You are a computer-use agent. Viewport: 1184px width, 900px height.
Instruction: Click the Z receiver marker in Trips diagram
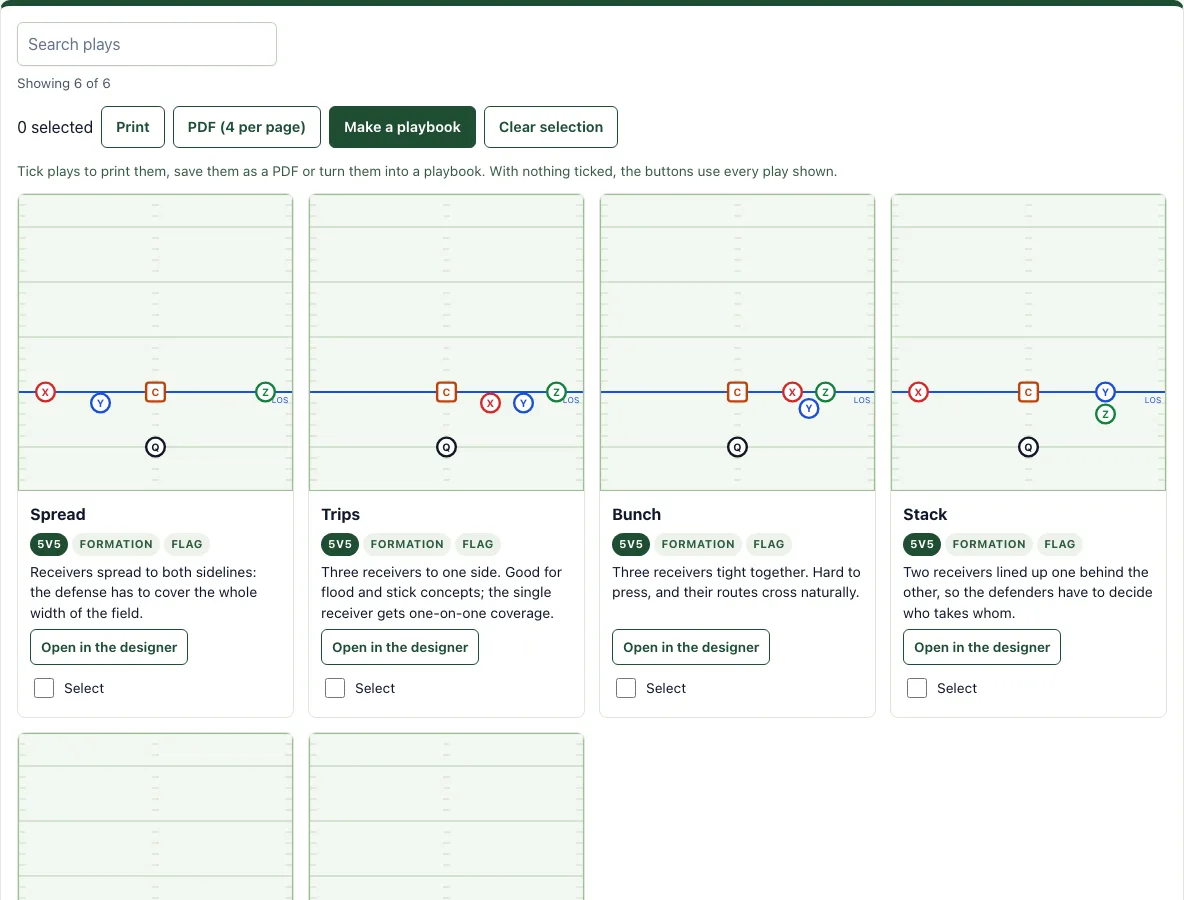(557, 392)
